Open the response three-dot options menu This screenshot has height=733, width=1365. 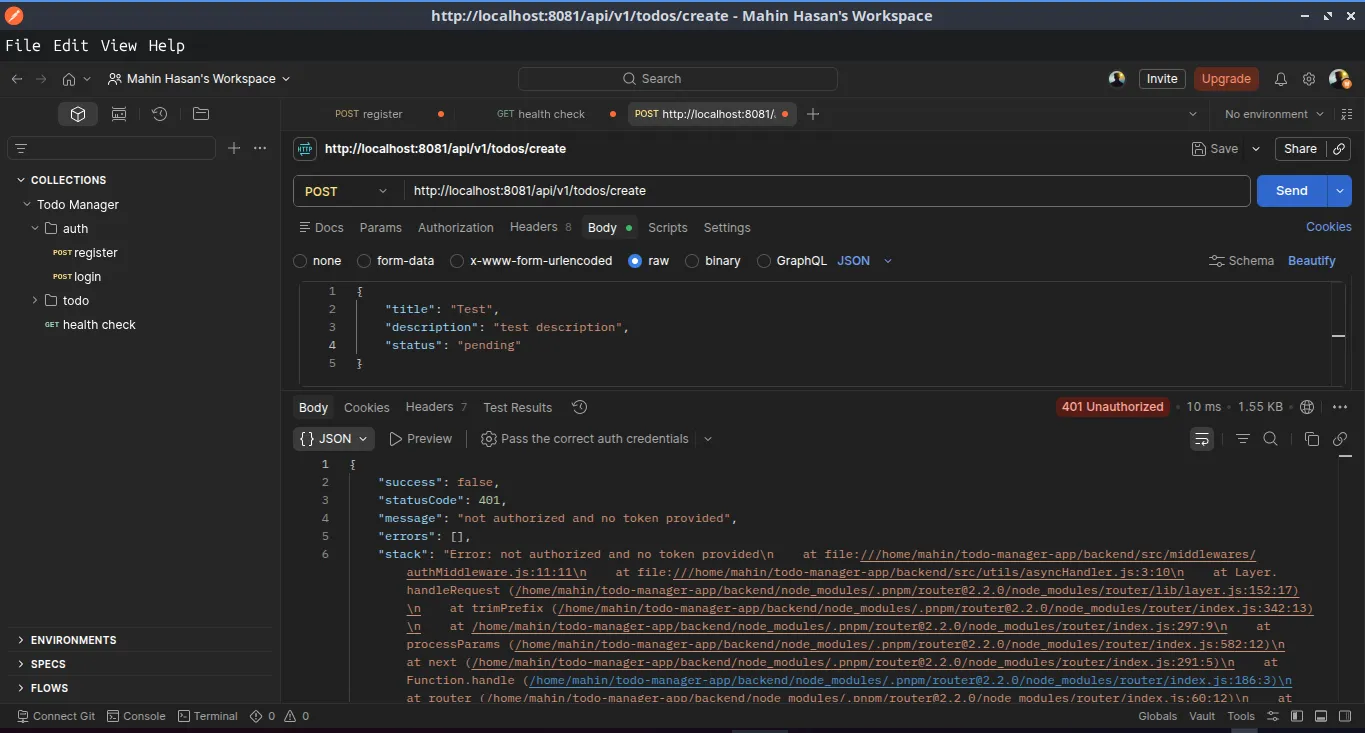point(1340,407)
